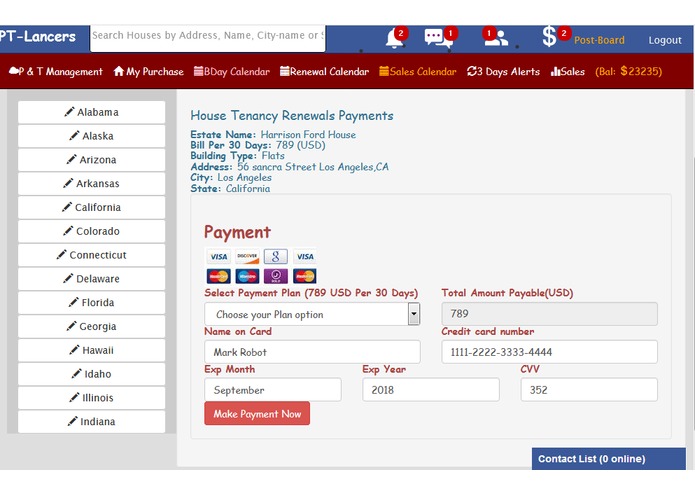The width and height of the screenshot is (695, 494).
Task: Click the first Visa card logo
Action: (x=219, y=257)
